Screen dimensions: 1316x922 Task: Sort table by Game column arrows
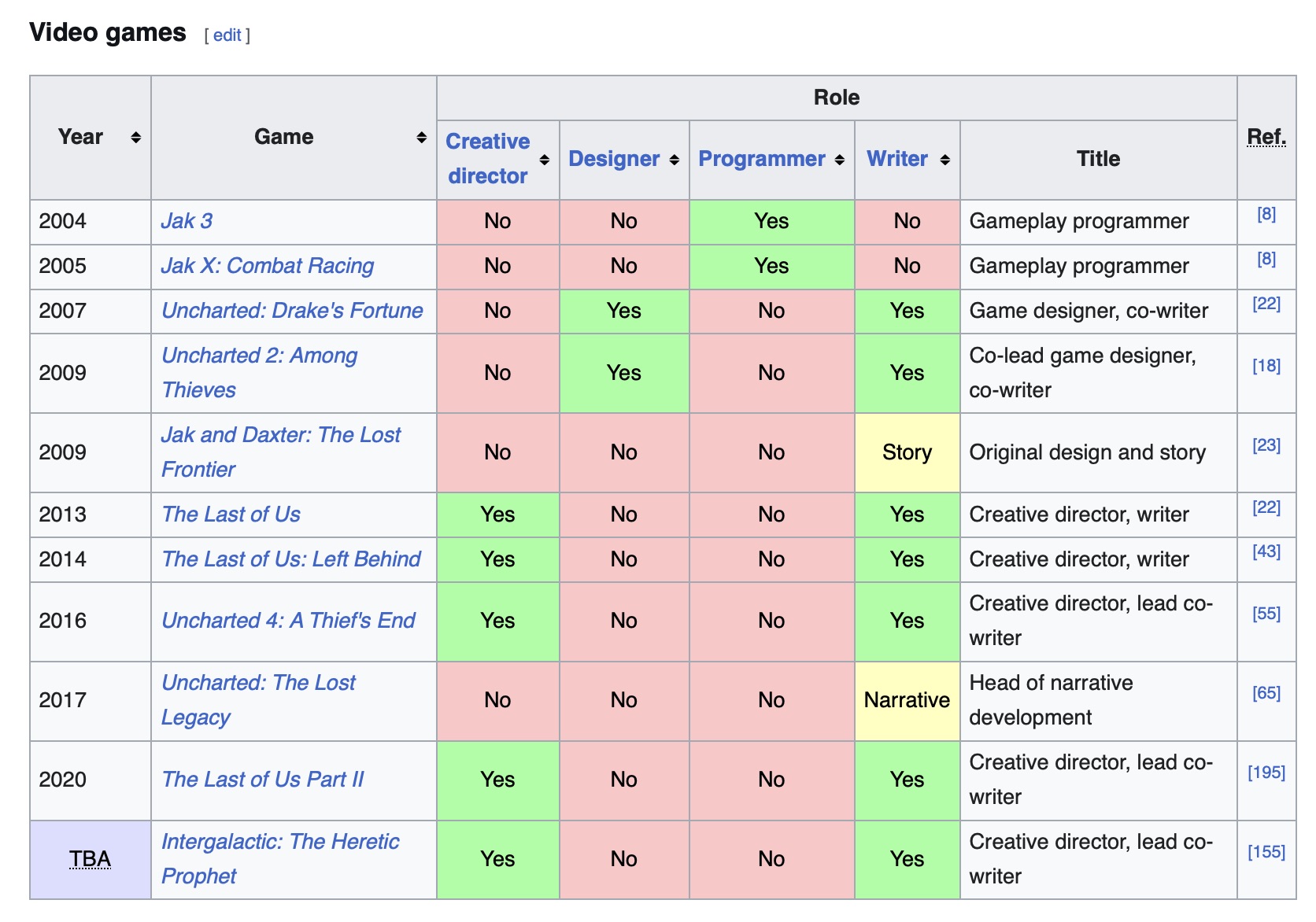click(x=422, y=138)
